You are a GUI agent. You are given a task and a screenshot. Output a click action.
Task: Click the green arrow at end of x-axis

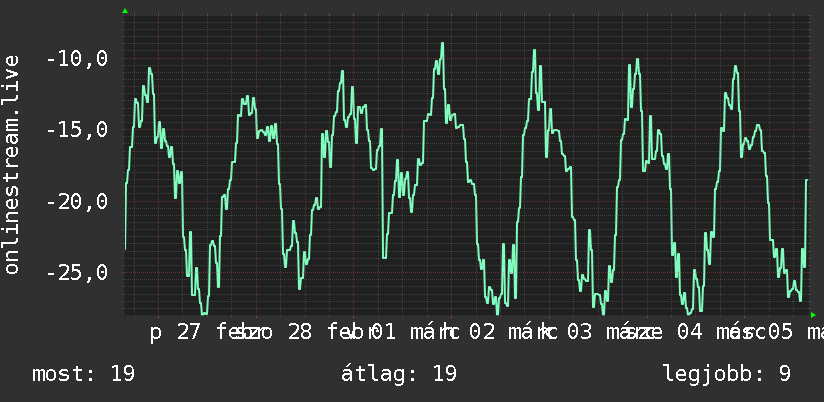click(813, 315)
